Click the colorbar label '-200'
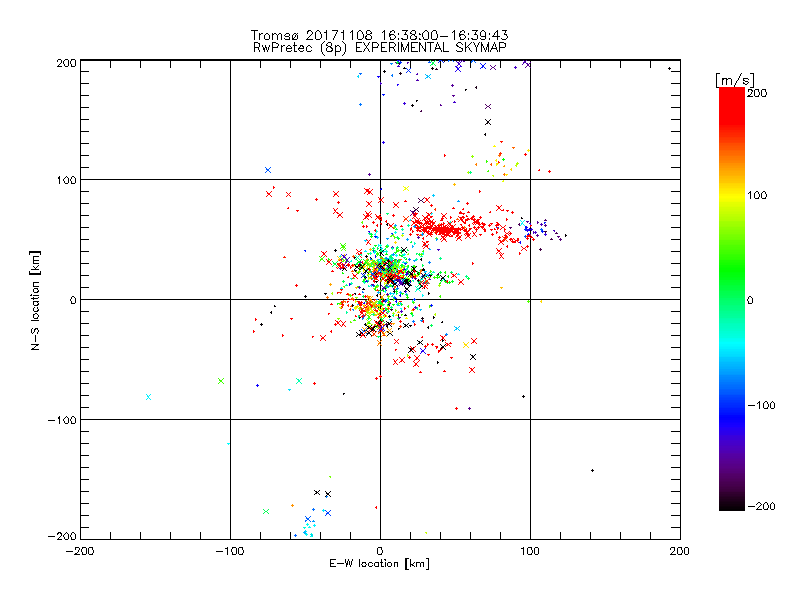The height and width of the screenshot is (600, 800). pyautogui.click(x=761, y=506)
